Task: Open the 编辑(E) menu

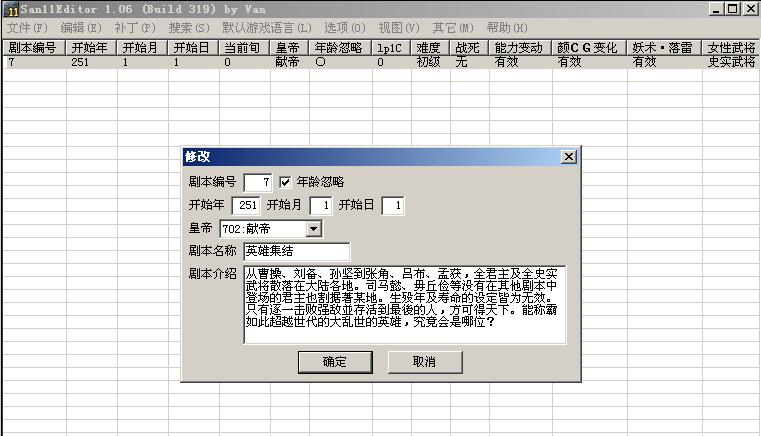Action: [81, 28]
